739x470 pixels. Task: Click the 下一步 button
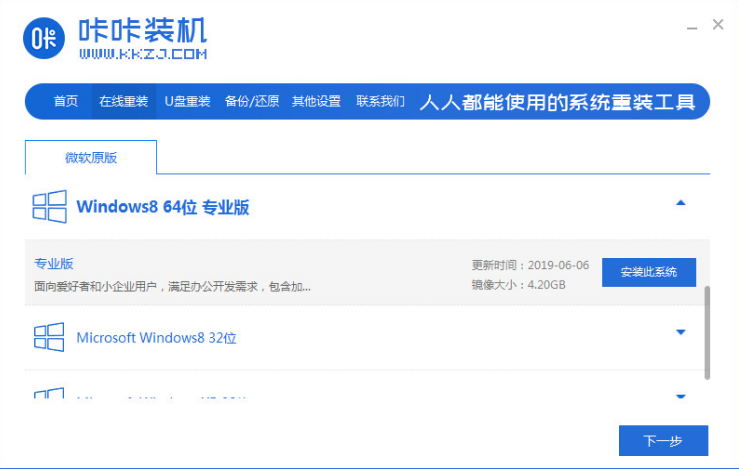coord(662,440)
